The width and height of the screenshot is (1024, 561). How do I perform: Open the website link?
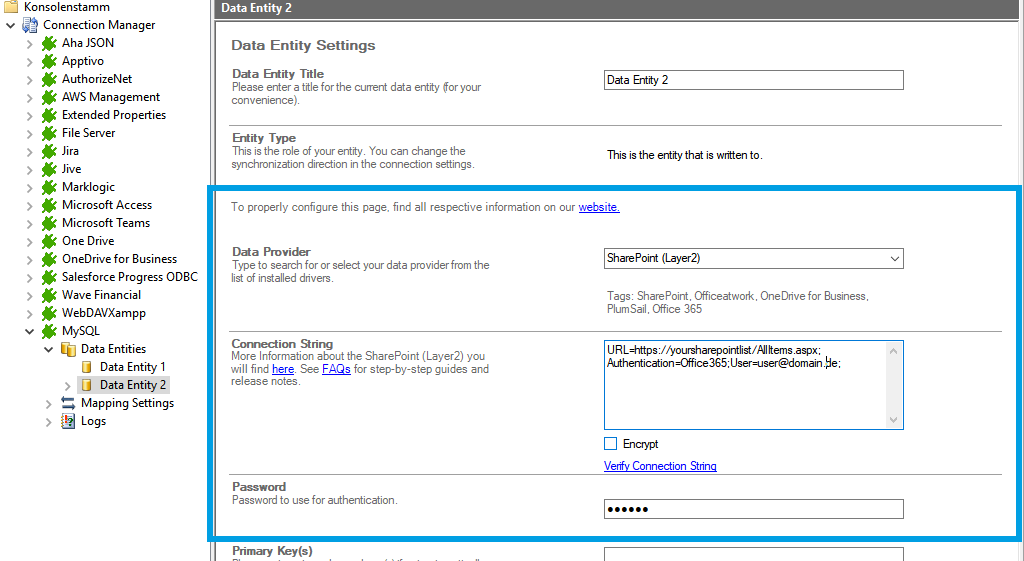[598, 207]
